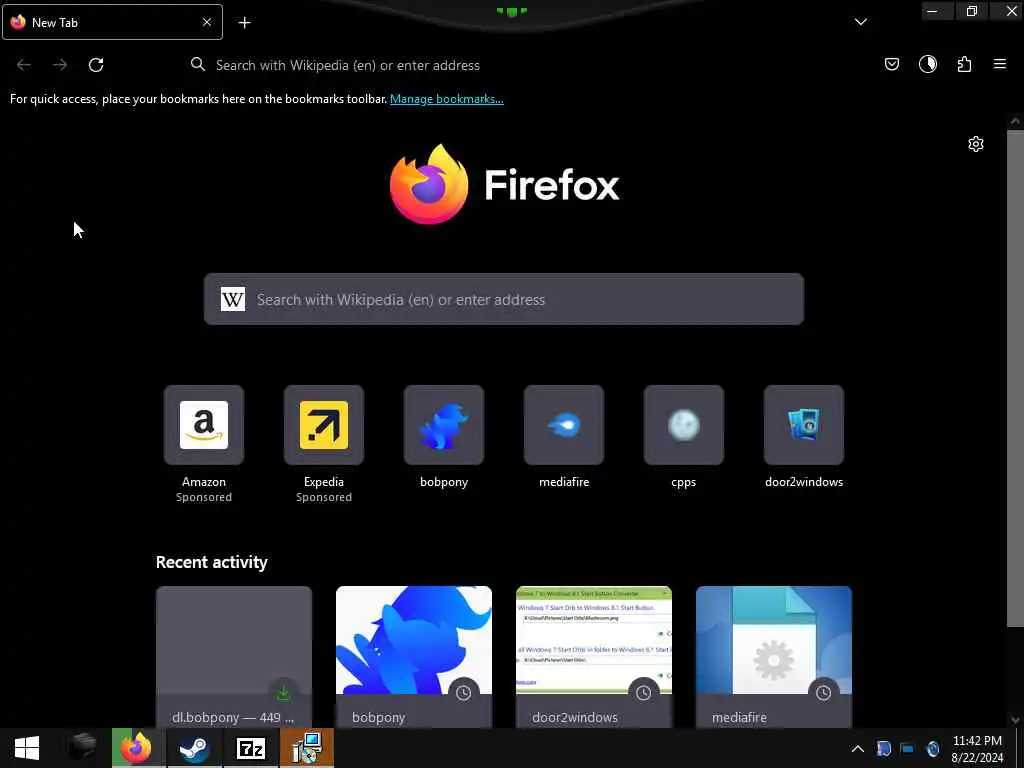
Task: Expand the hidden system tray icons
Action: (x=857, y=749)
